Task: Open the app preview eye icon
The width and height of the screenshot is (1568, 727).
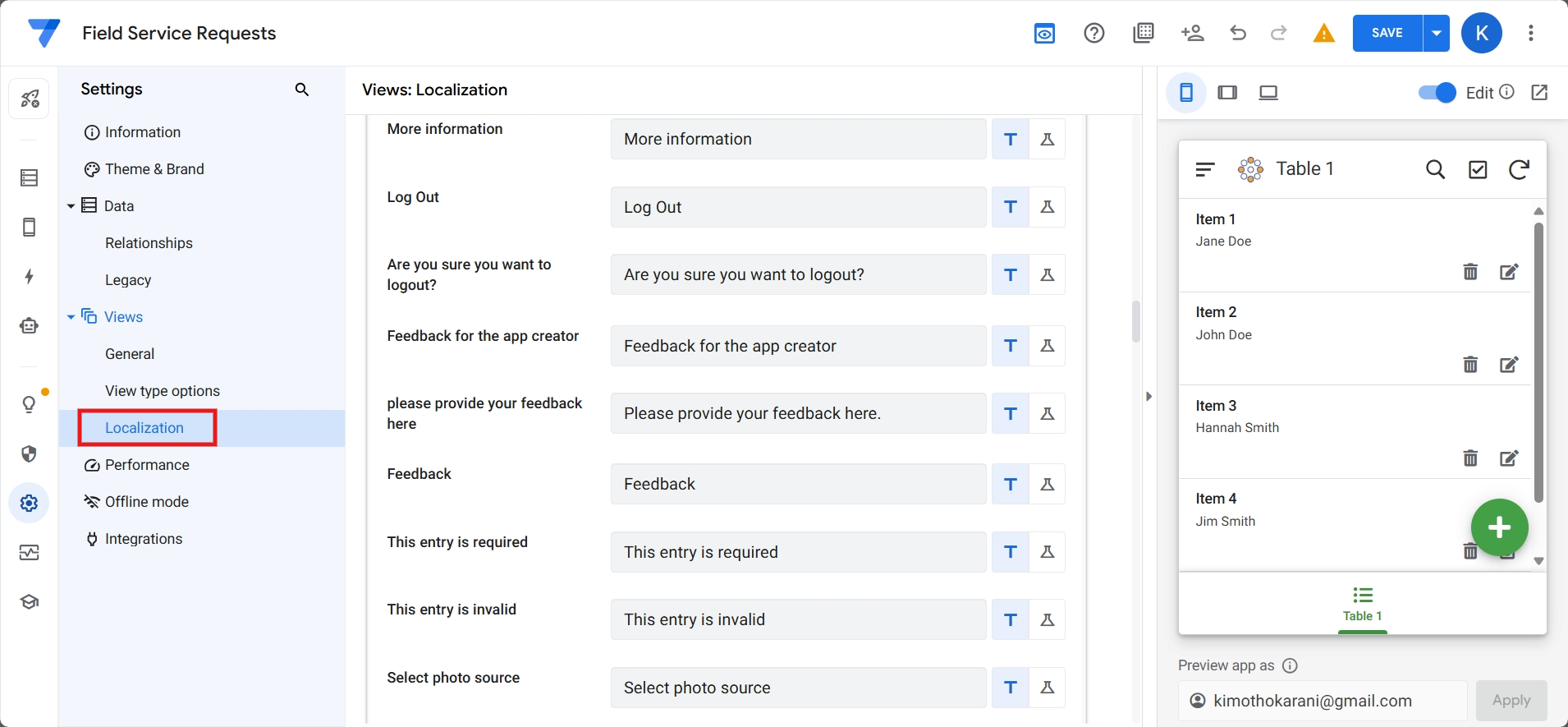Action: pyautogui.click(x=1044, y=33)
